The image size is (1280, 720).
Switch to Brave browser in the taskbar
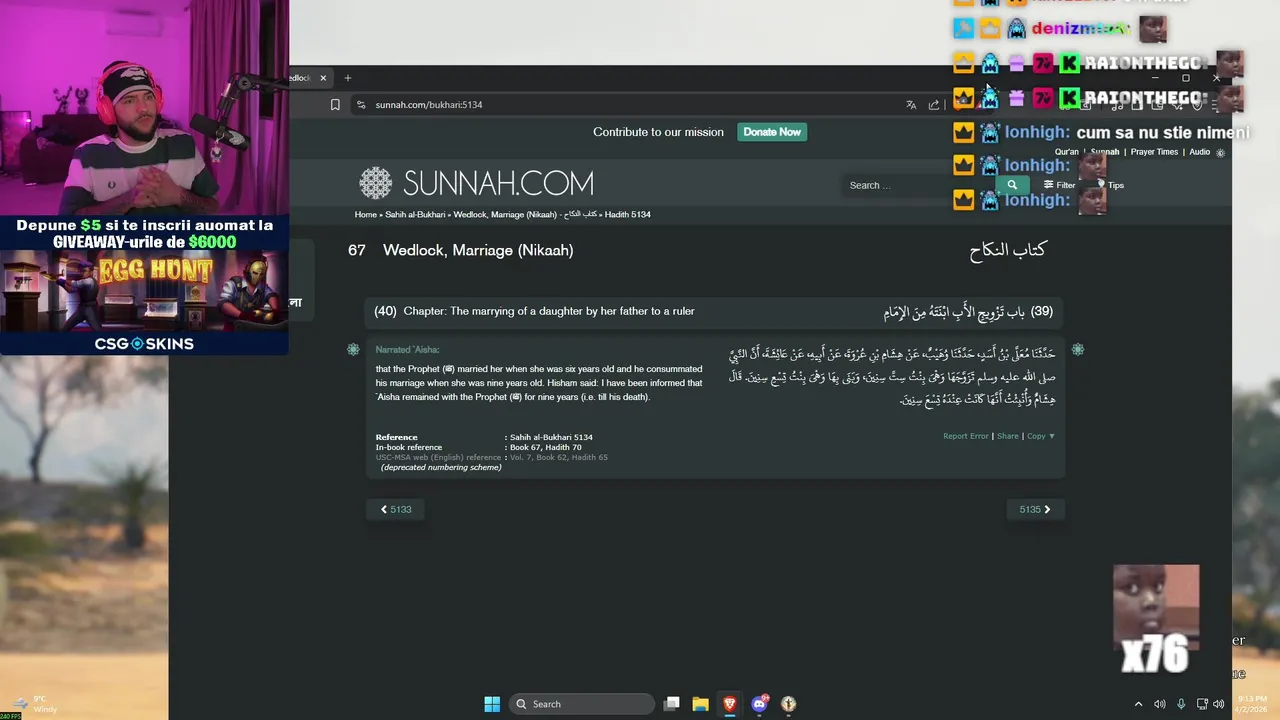[x=729, y=704]
